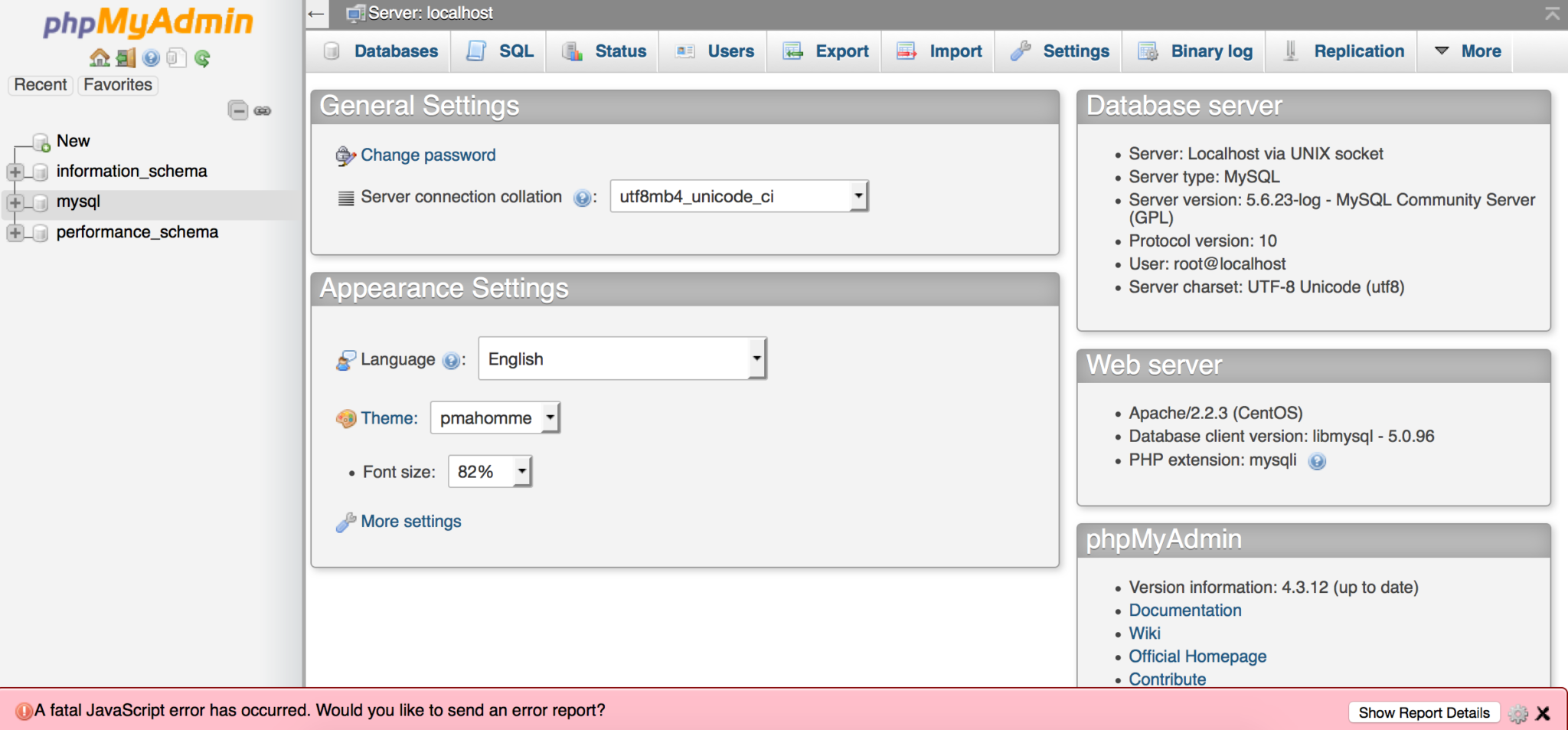Select information_schema database name

point(132,172)
